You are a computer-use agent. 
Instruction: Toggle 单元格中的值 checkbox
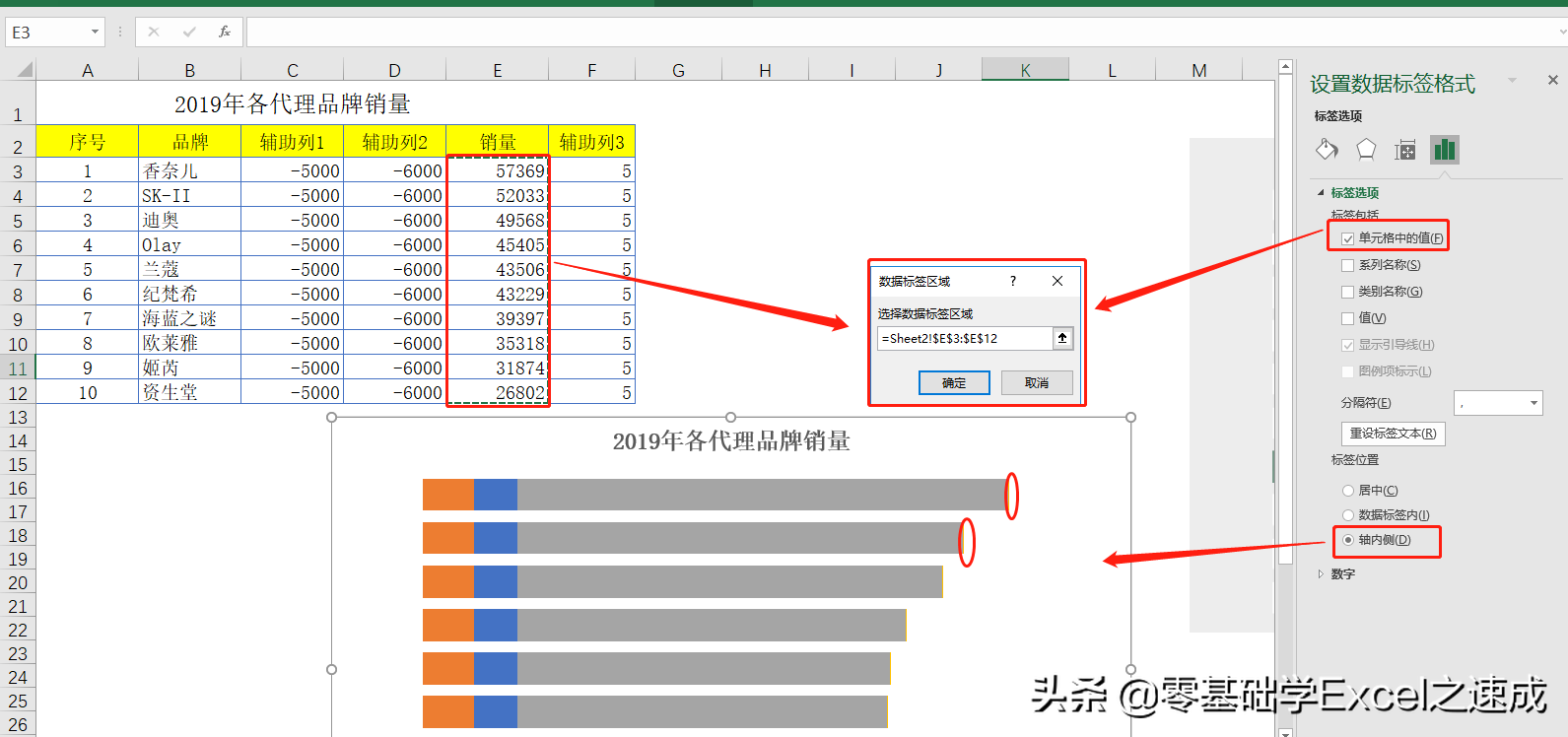[x=1348, y=238]
